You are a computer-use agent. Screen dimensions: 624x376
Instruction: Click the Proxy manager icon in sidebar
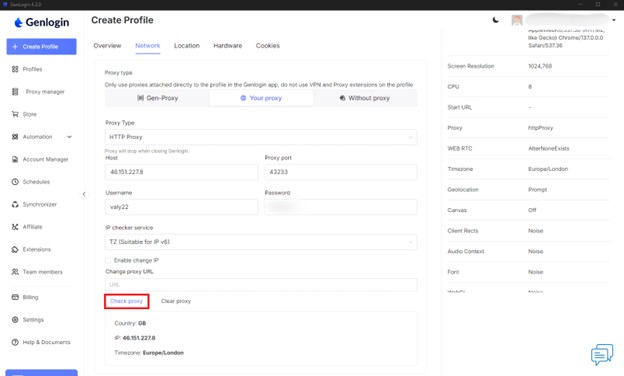click(15, 92)
